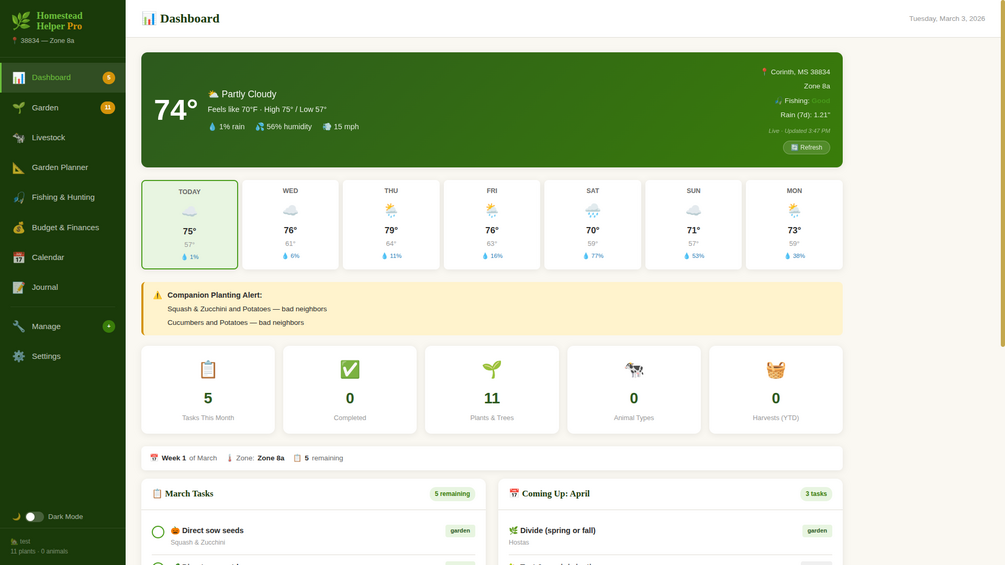Image resolution: width=1005 pixels, height=565 pixels.
Task: Click the 3 tasks badge for April
Action: tap(816, 494)
